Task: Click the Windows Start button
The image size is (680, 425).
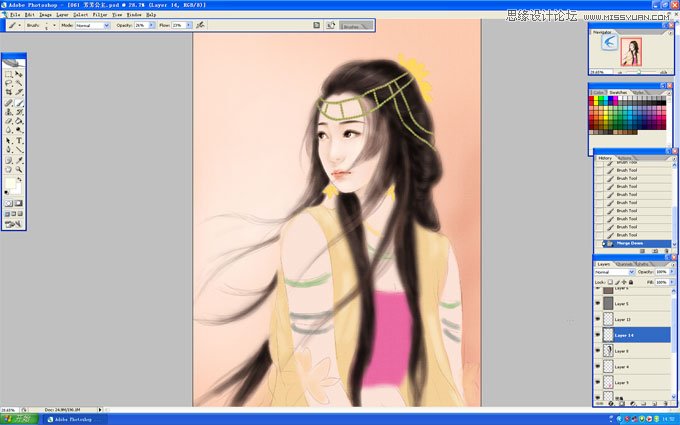Action: (19, 419)
